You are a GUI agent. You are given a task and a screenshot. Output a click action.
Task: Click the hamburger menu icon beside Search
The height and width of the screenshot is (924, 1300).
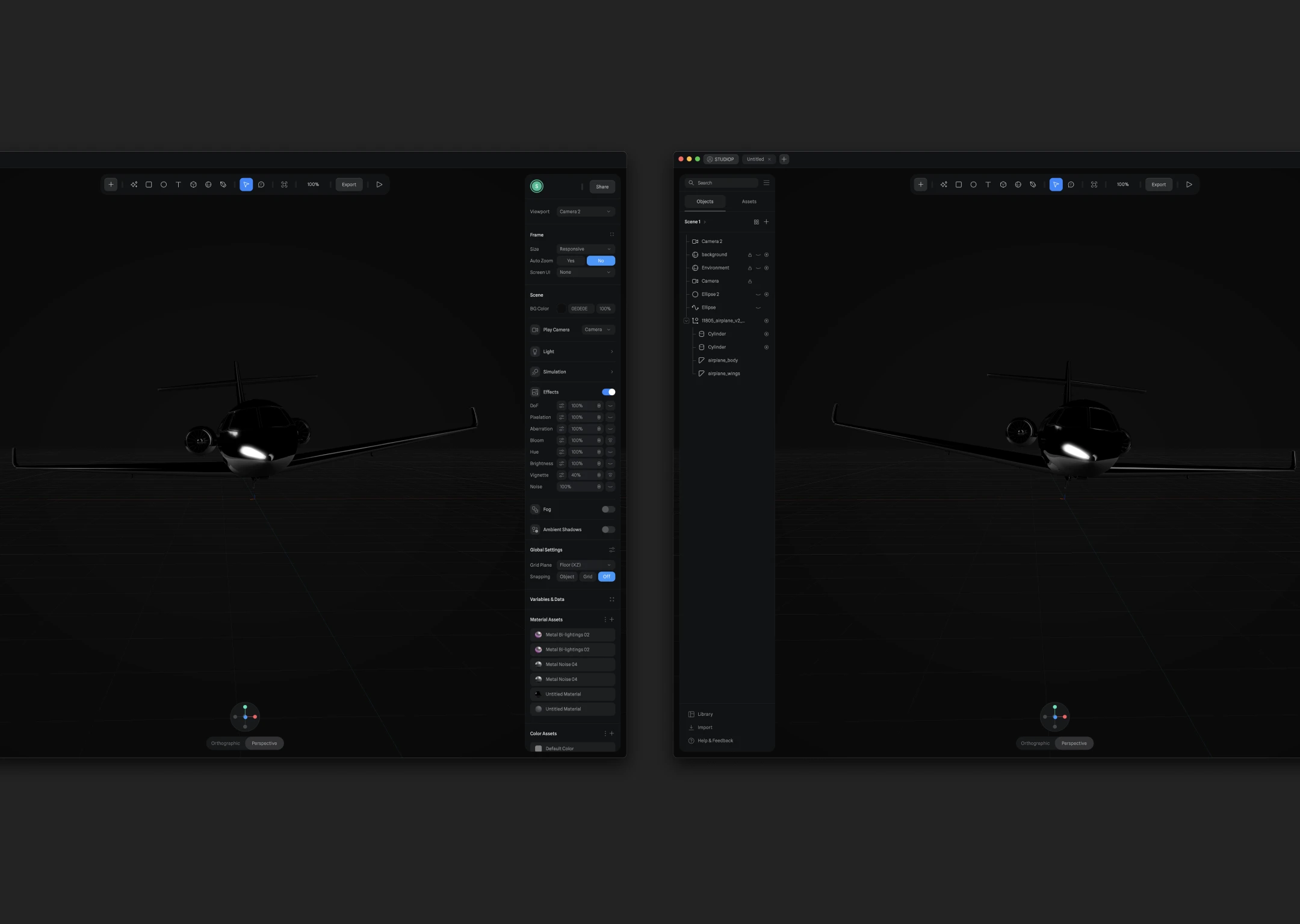pos(766,183)
